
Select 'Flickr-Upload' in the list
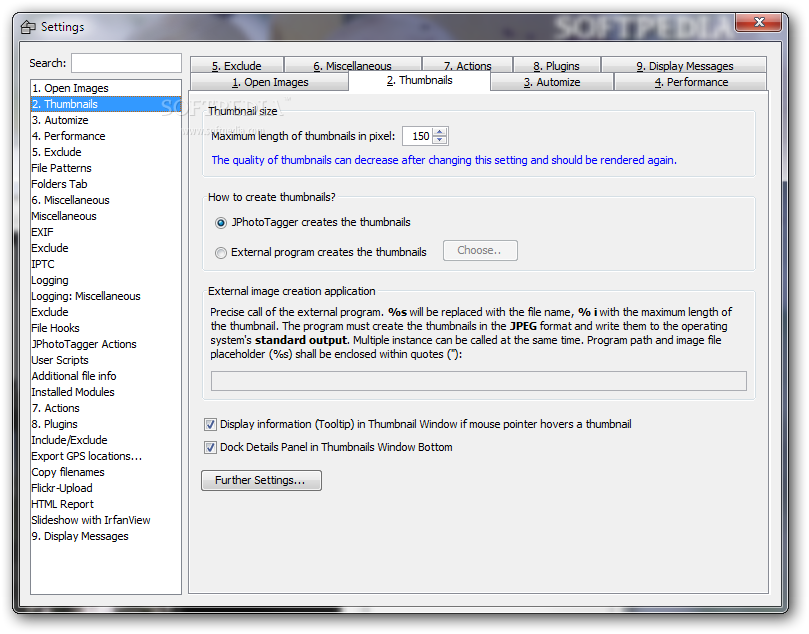click(x=106, y=488)
